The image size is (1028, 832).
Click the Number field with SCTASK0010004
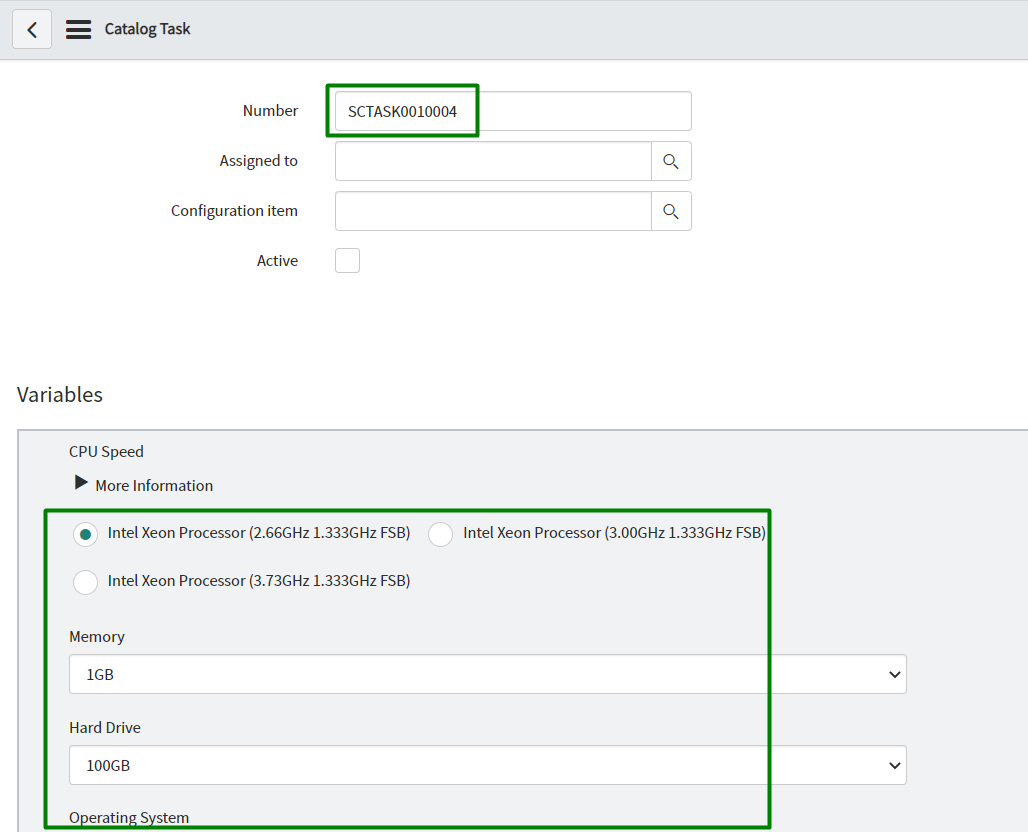click(512, 111)
